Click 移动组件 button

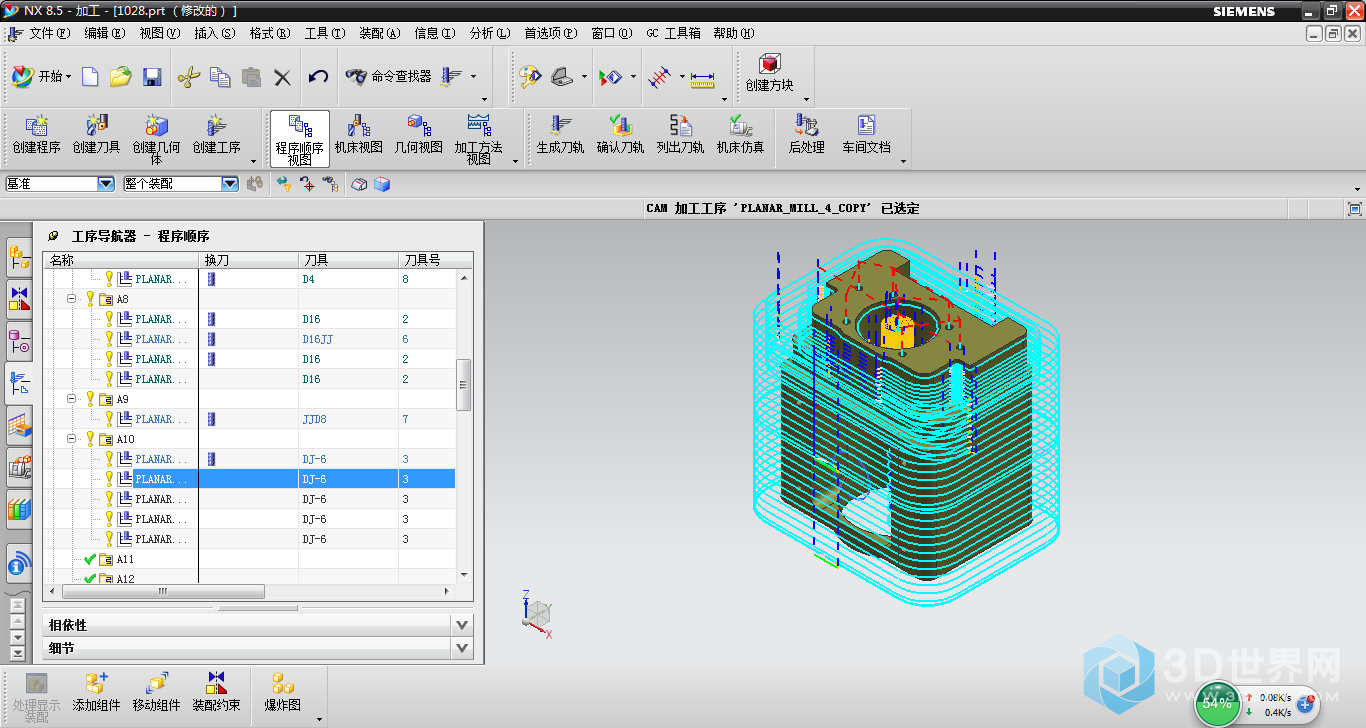156,693
